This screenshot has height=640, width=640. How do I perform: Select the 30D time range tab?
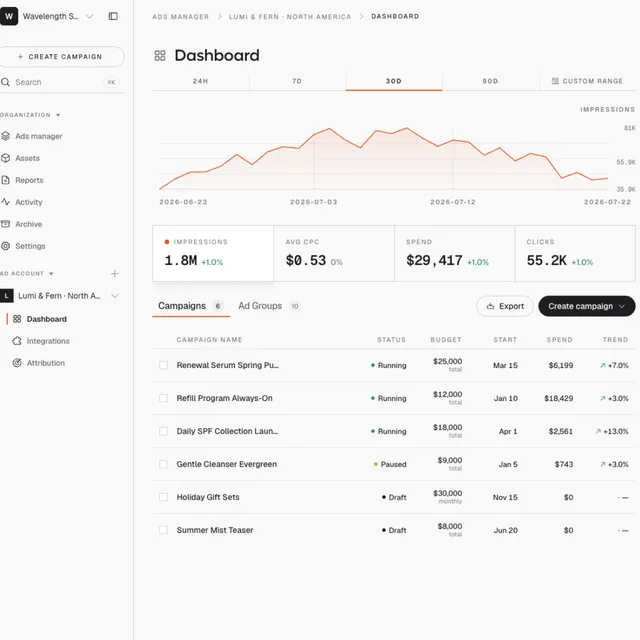click(x=394, y=81)
